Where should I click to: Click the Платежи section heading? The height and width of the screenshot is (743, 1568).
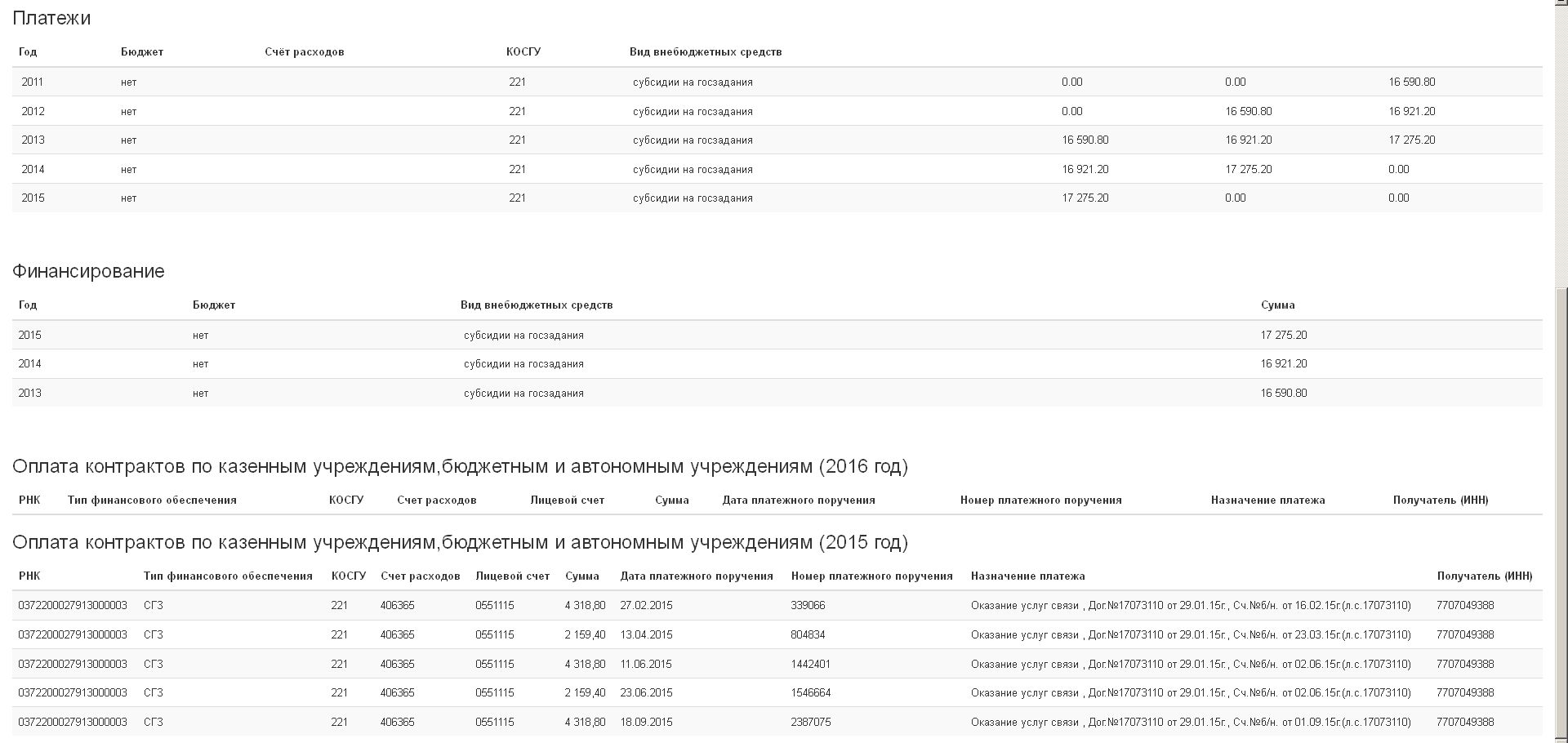pyautogui.click(x=51, y=18)
